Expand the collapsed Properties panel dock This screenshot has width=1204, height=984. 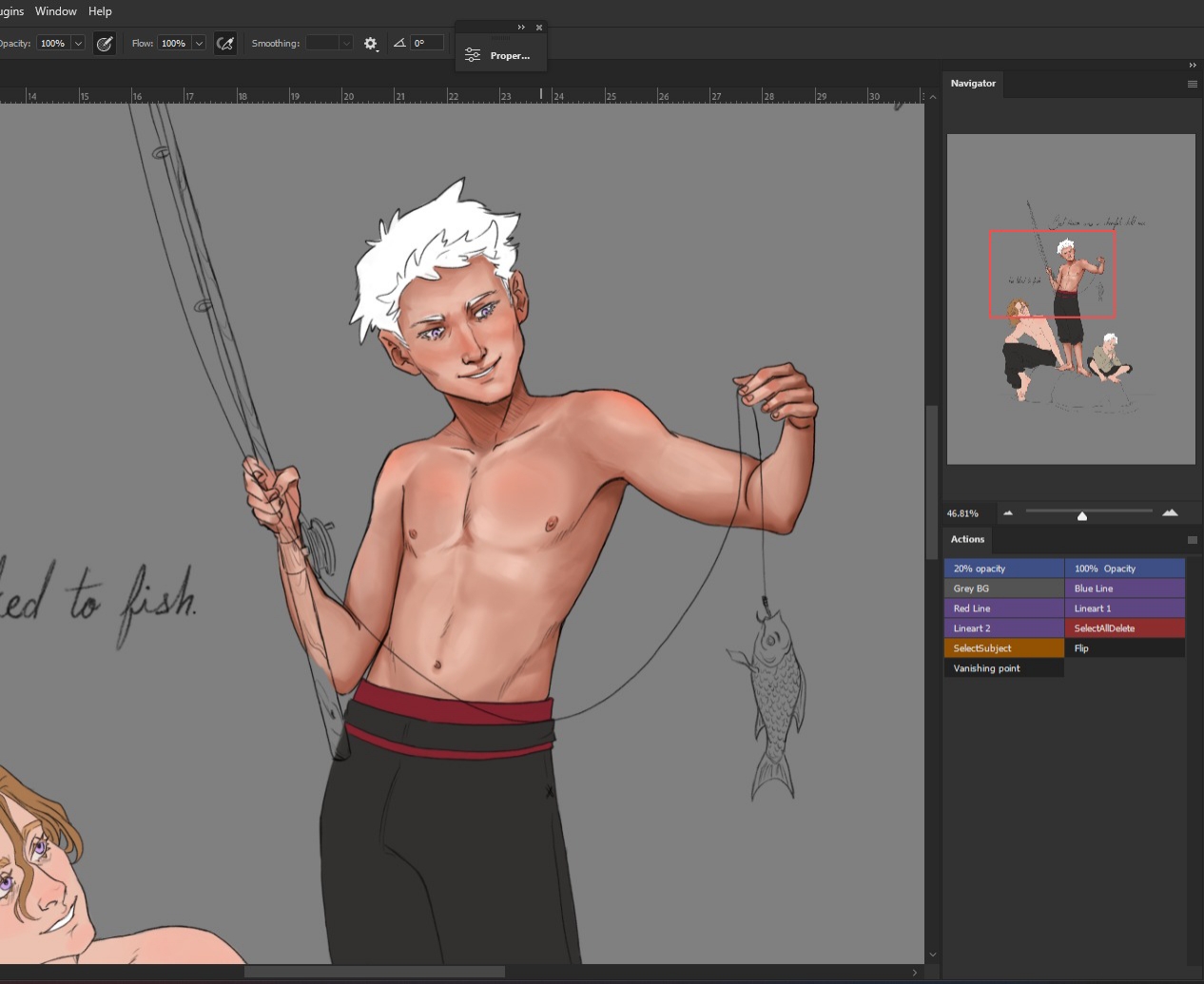[x=521, y=28]
